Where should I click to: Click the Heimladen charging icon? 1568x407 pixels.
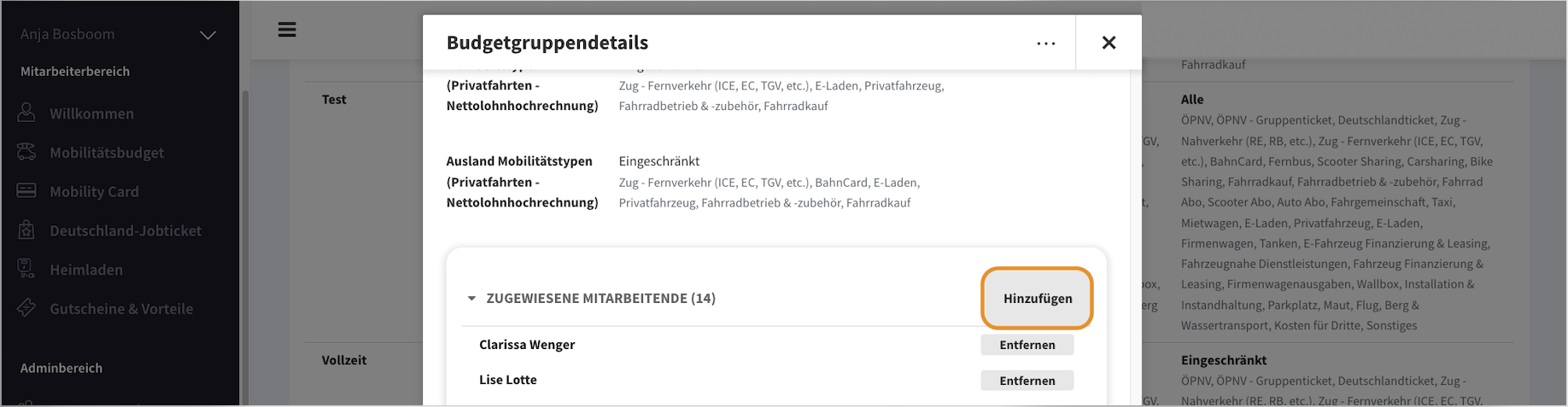click(x=26, y=269)
